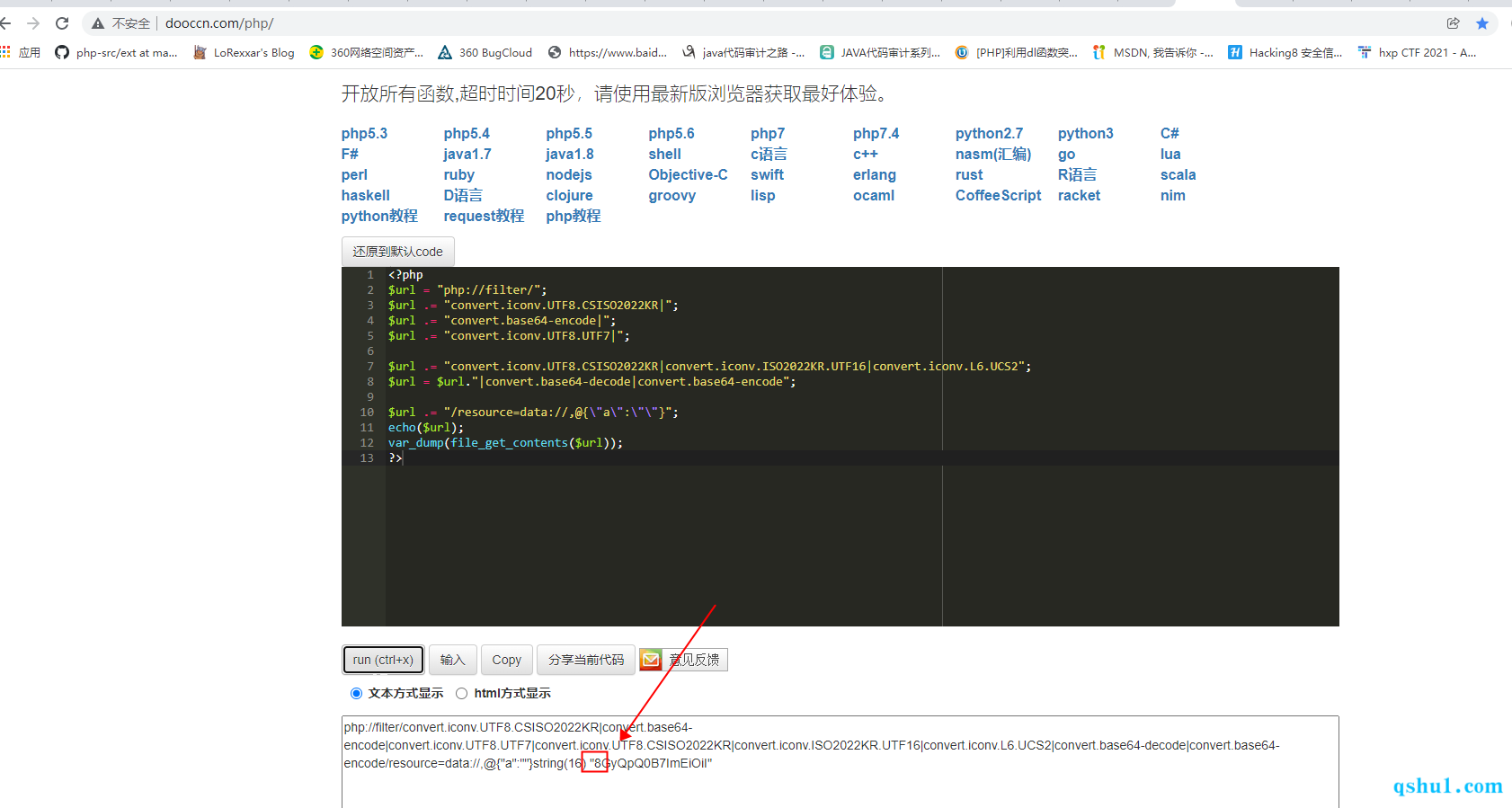Open the go language link

(1066, 154)
